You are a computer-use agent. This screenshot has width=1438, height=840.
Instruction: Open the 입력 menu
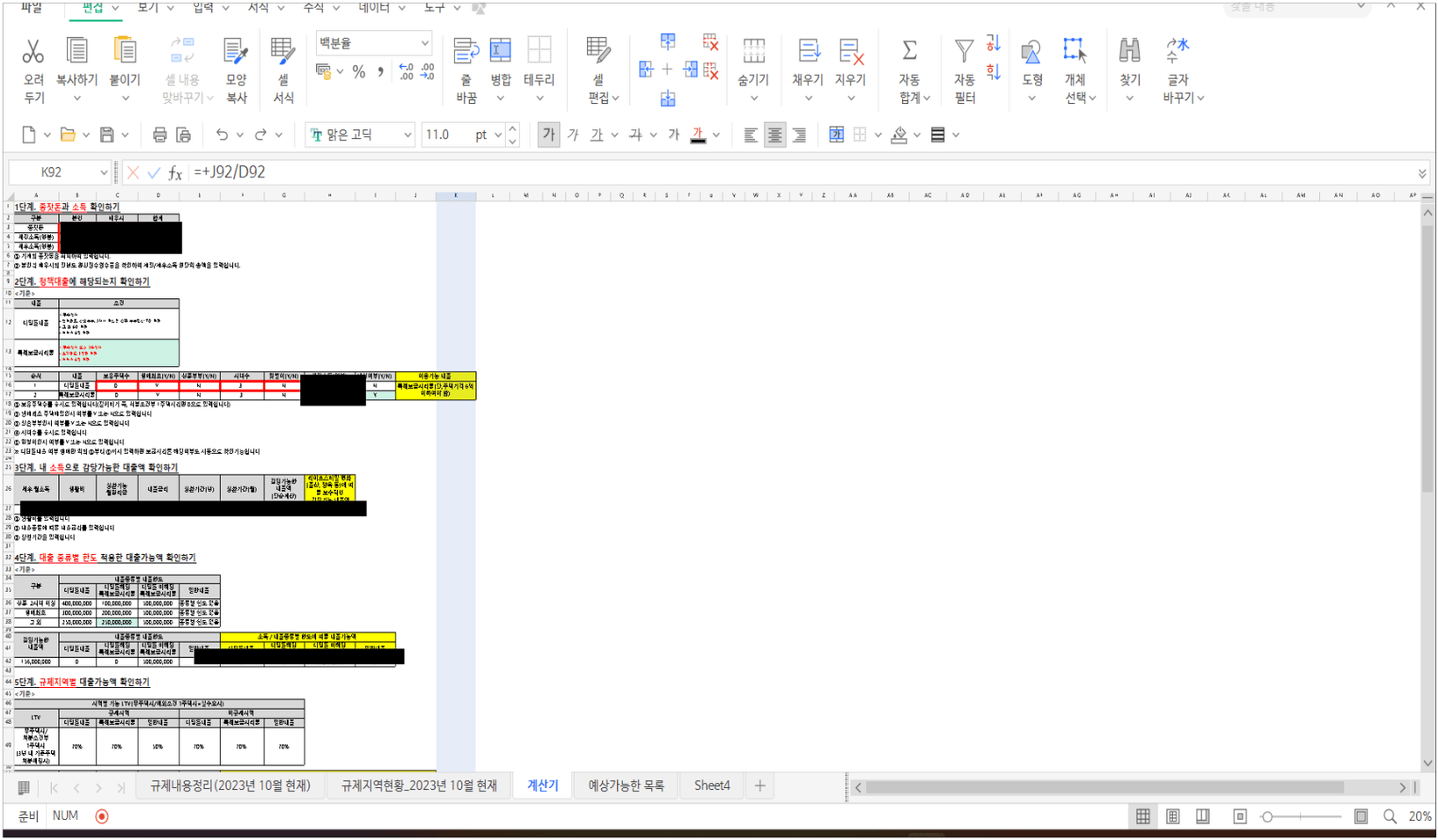point(203,7)
